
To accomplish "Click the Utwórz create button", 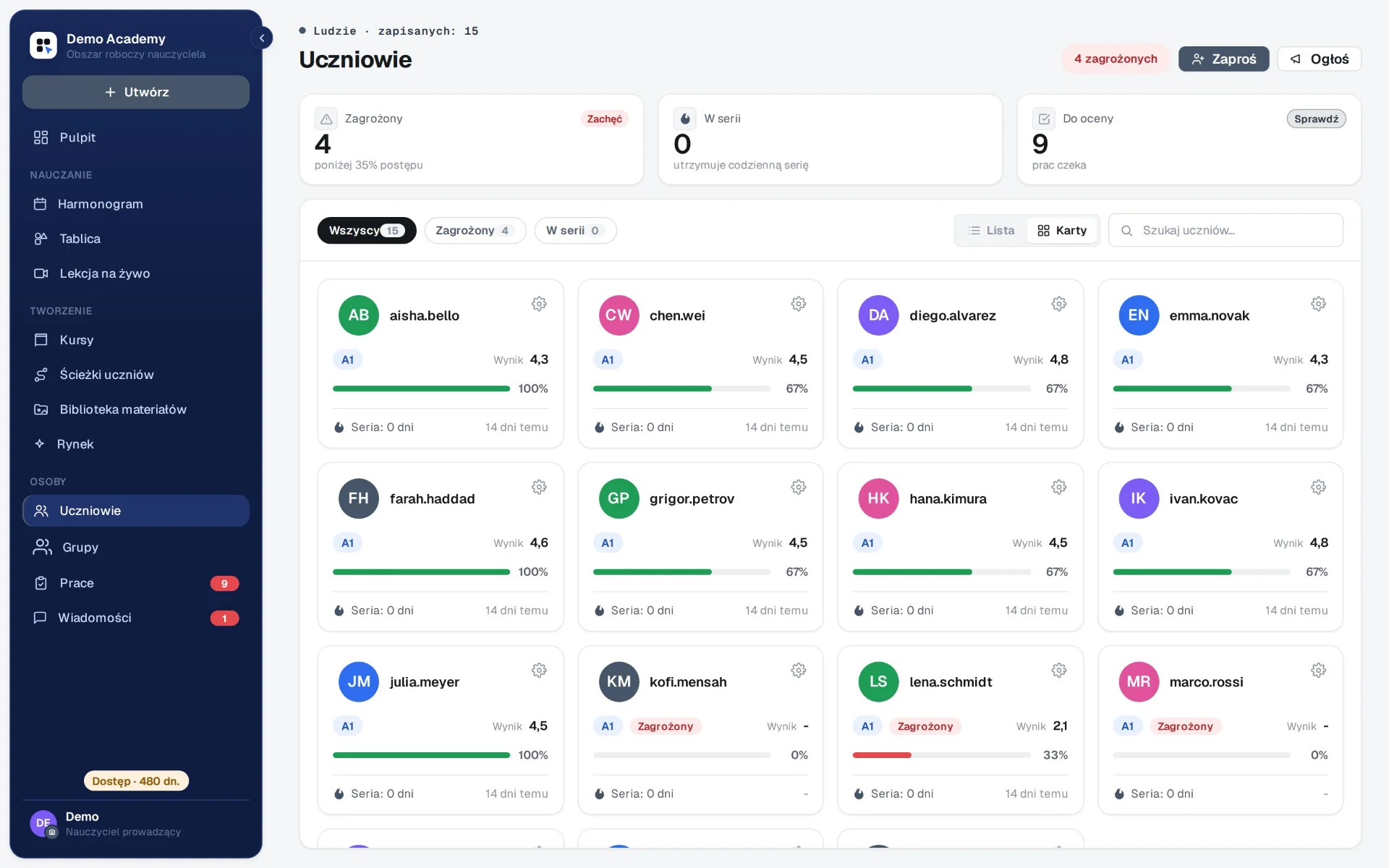I will 136,92.
